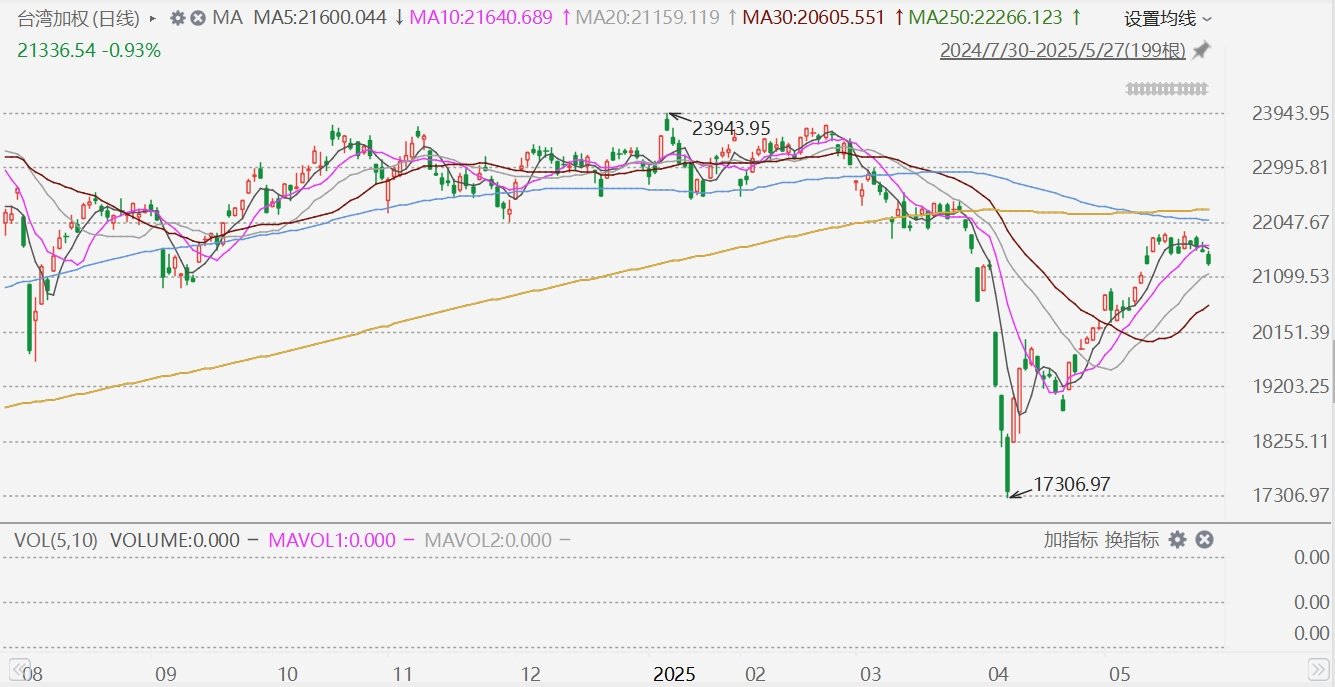The image size is (1335, 687).
Task: Click 加指标 to add indicator
Action: click(x=1071, y=540)
